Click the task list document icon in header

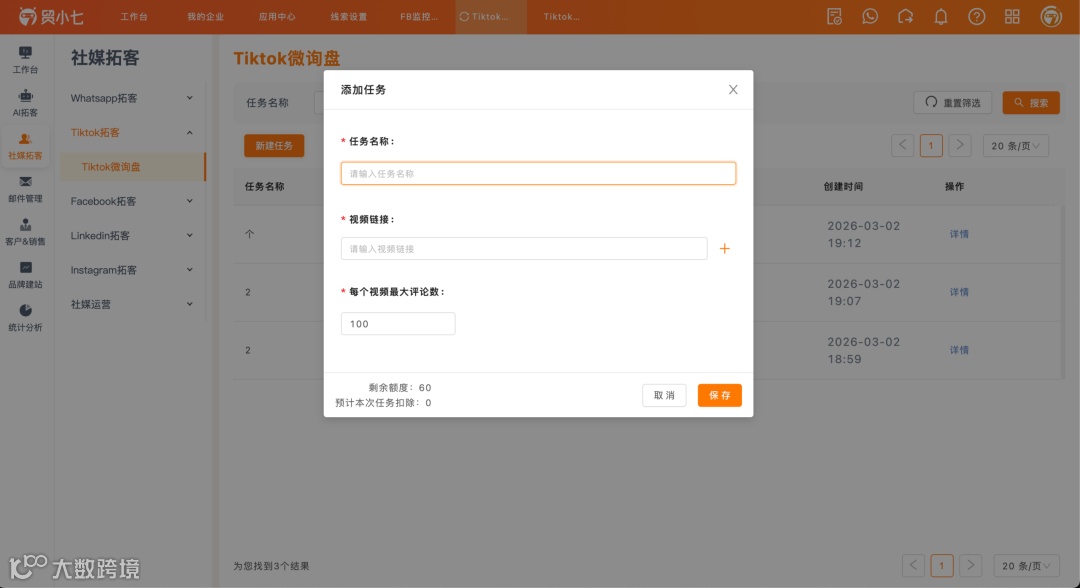click(x=834, y=17)
